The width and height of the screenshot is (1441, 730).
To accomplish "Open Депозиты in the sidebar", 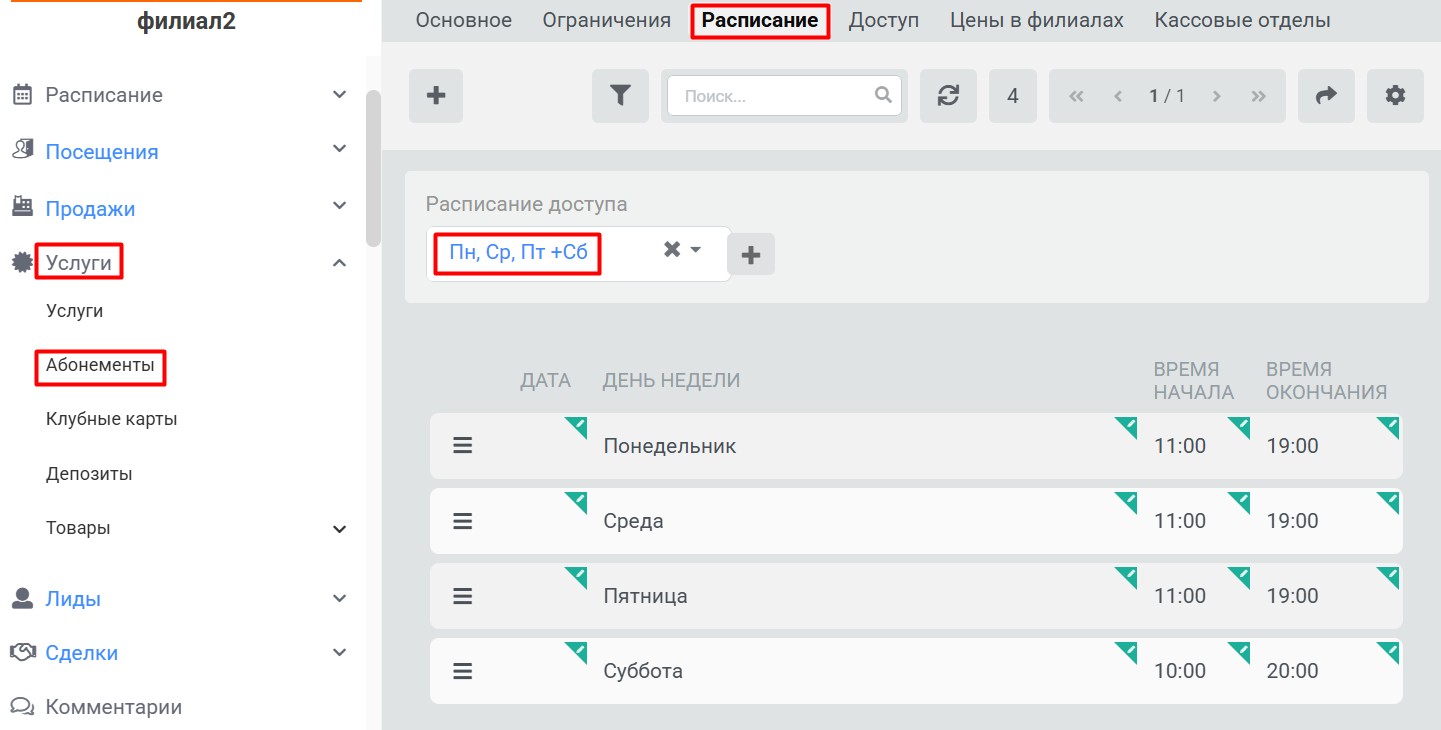I will coord(89,474).
